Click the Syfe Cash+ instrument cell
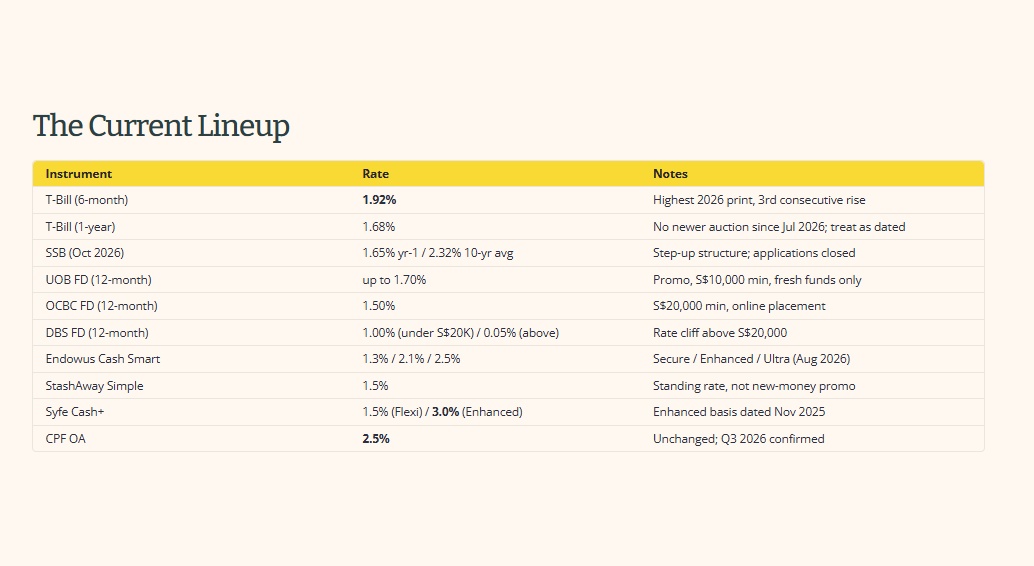Screen dimensions: 1034x566 point(75,412)
